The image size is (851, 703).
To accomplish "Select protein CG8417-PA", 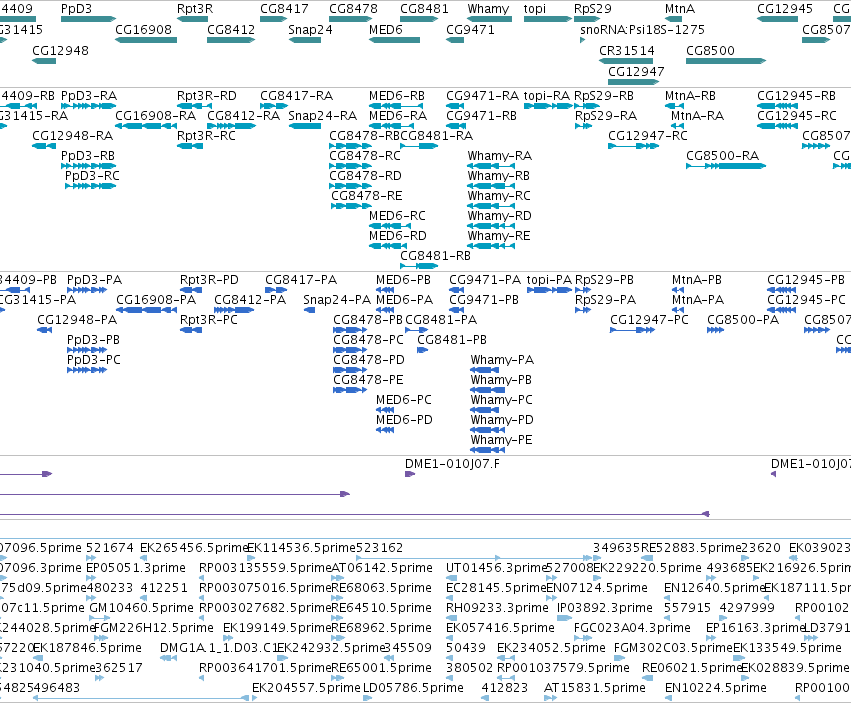I will pyautogui.click(x=276, y=290).
